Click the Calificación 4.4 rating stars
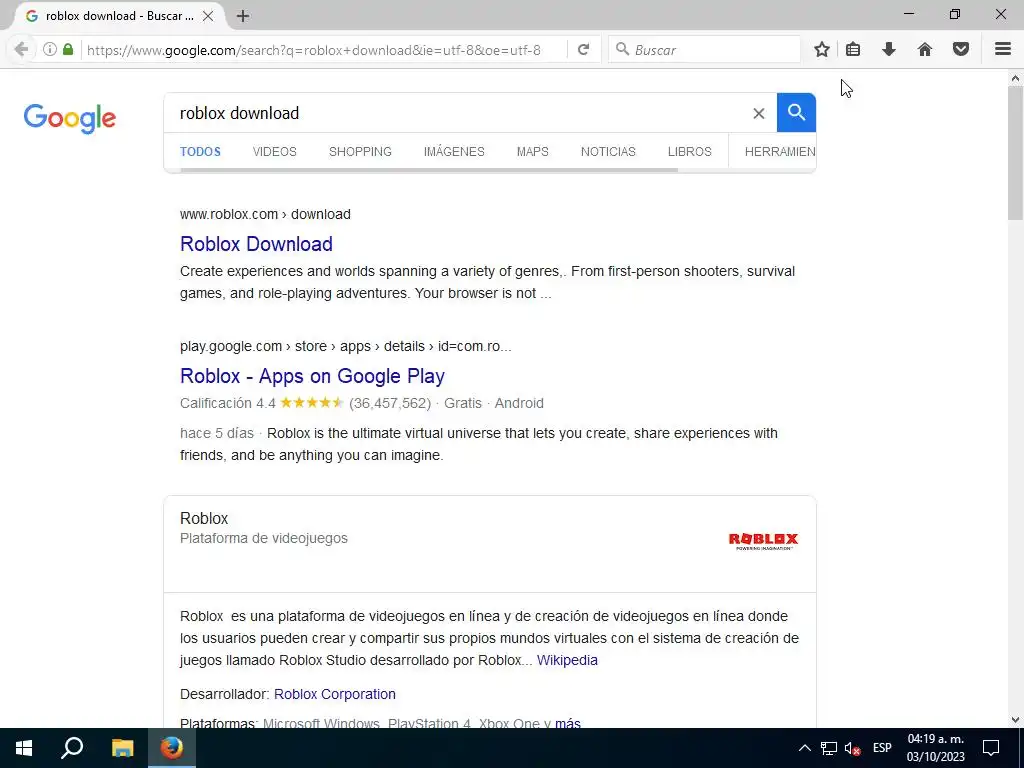The height and width of the screenshot is (768, 1024). [312, 403]
